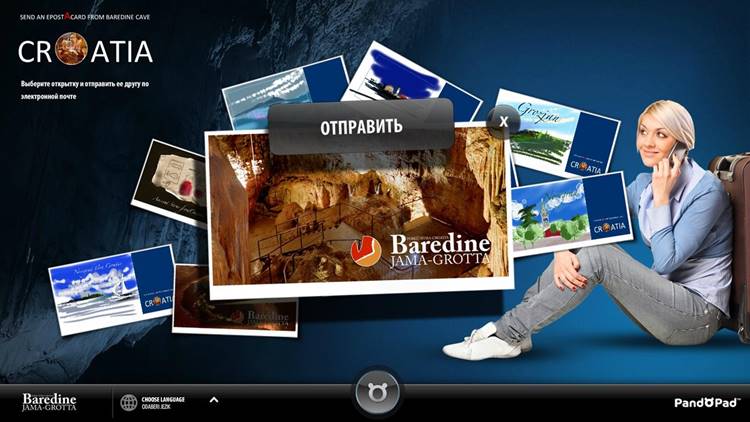Click the Baredine logo on large postcard

421,250
